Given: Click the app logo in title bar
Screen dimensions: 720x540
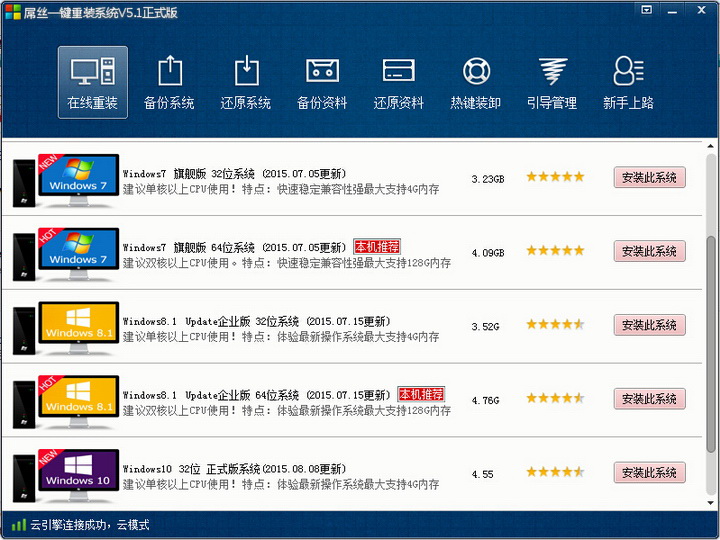Looking at the screenshot, I should 13,12.
